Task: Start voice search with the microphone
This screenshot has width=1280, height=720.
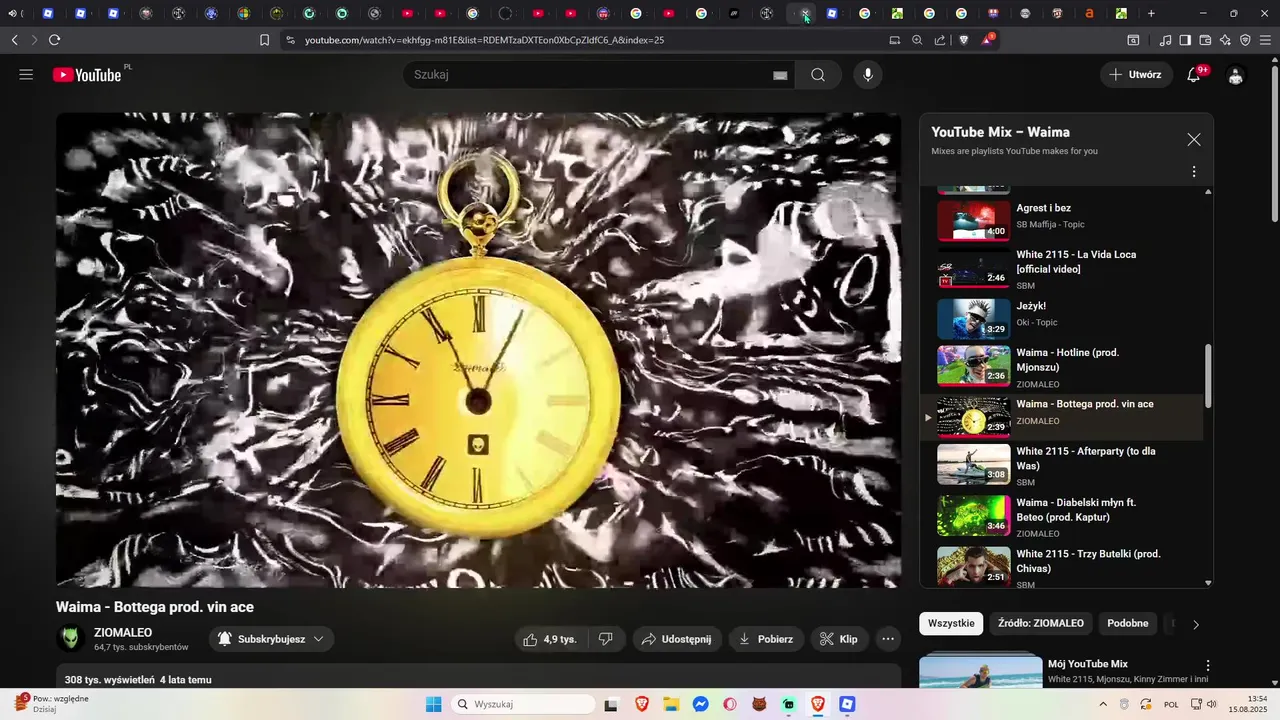Action: 868,75
